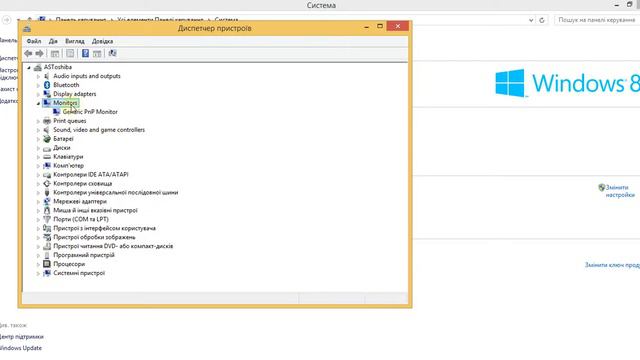640x360 pixels.
Task: Click the Forward arrow in Device Manager toolbar
Action: click(40, 53)
